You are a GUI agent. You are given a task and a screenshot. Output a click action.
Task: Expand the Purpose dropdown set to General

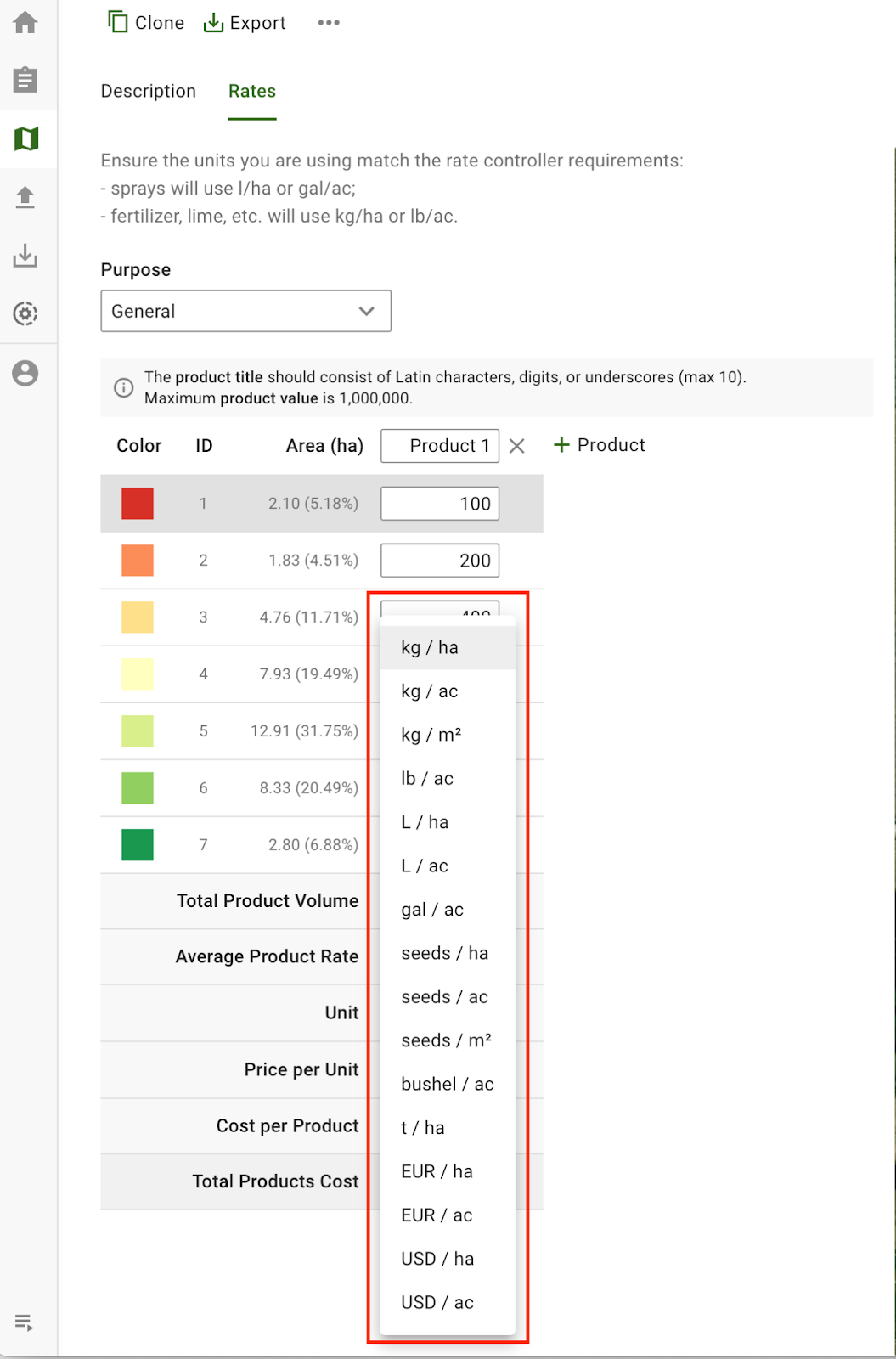click(x=245, y=311)
